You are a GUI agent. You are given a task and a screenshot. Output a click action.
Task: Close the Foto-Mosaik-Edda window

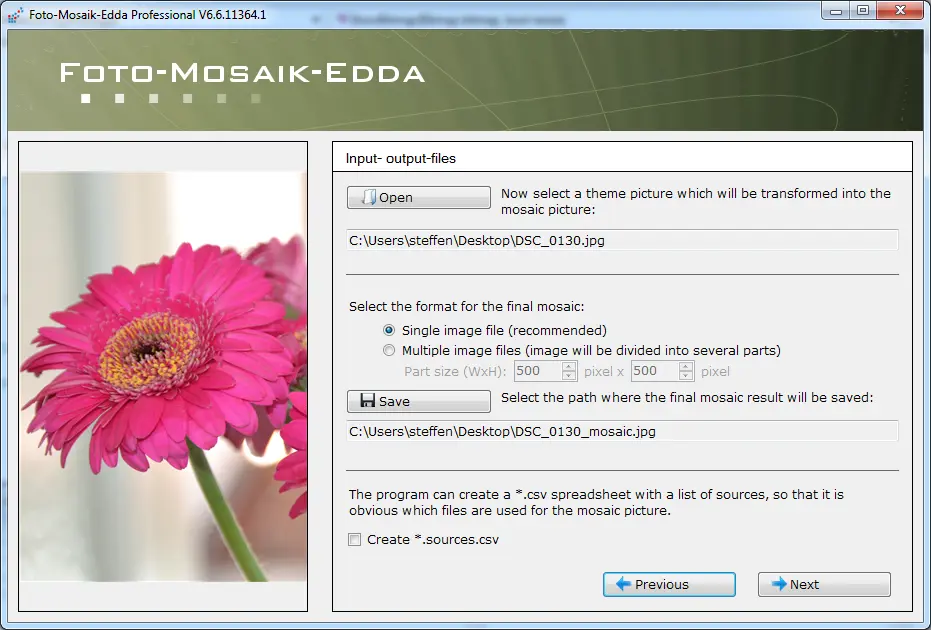[900, 11]
